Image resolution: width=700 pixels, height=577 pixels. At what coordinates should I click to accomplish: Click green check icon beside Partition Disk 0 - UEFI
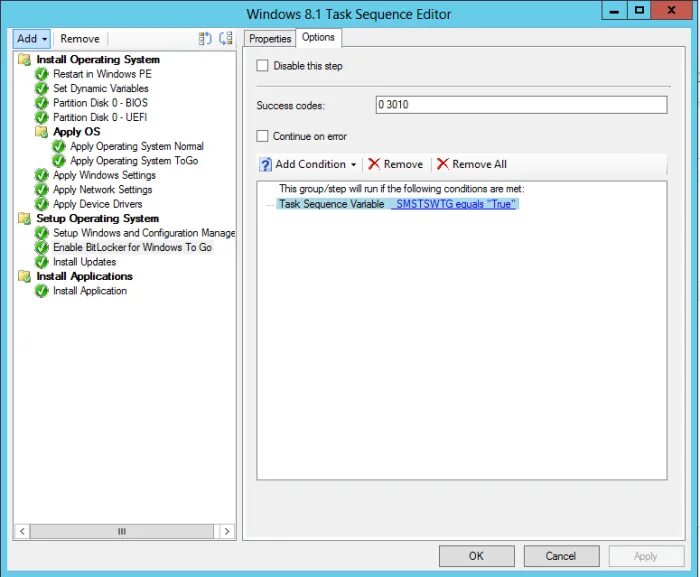pos(42,117)
